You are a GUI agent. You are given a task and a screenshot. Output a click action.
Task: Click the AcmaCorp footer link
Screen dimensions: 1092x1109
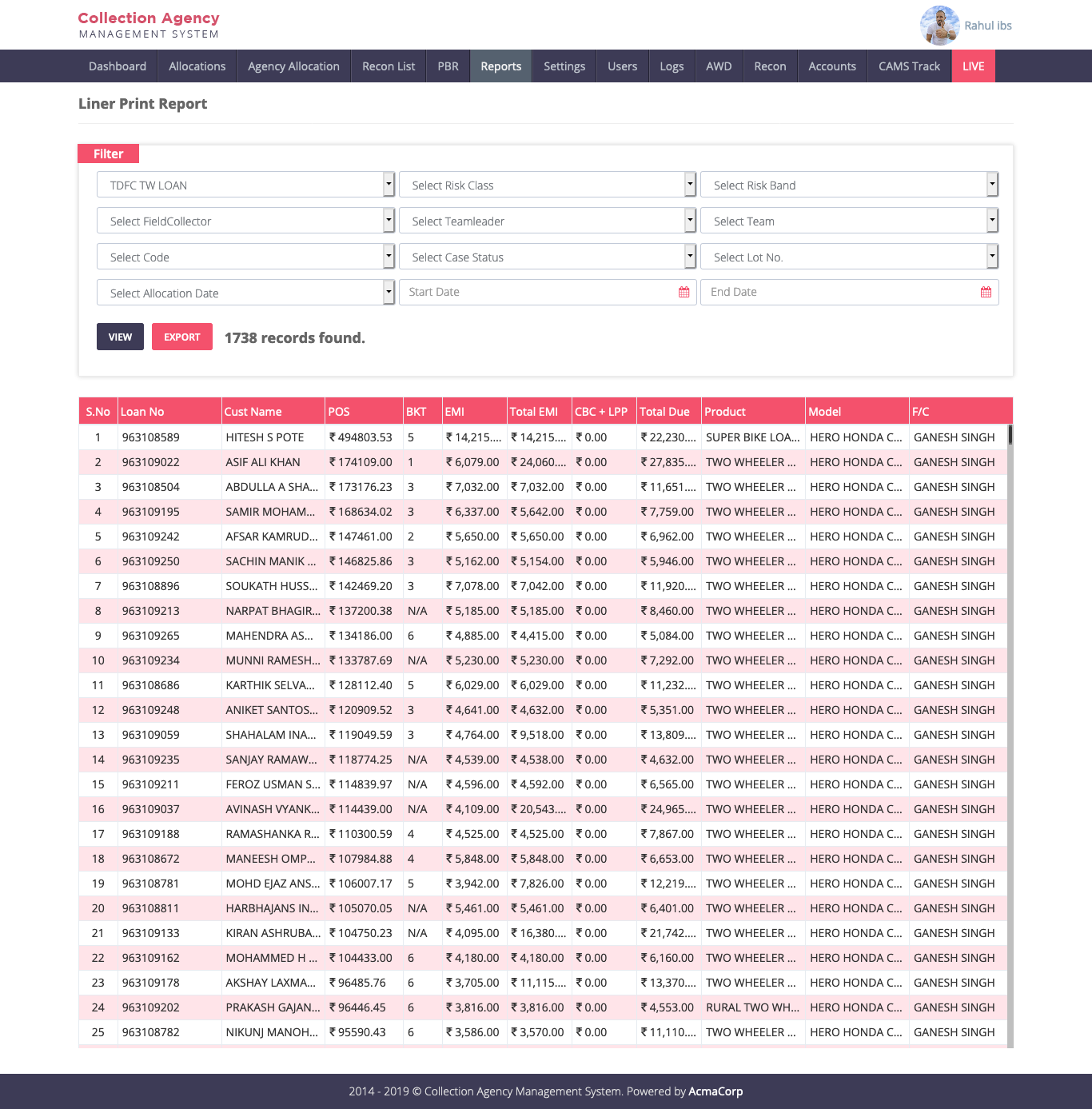tap(715, 1091)
